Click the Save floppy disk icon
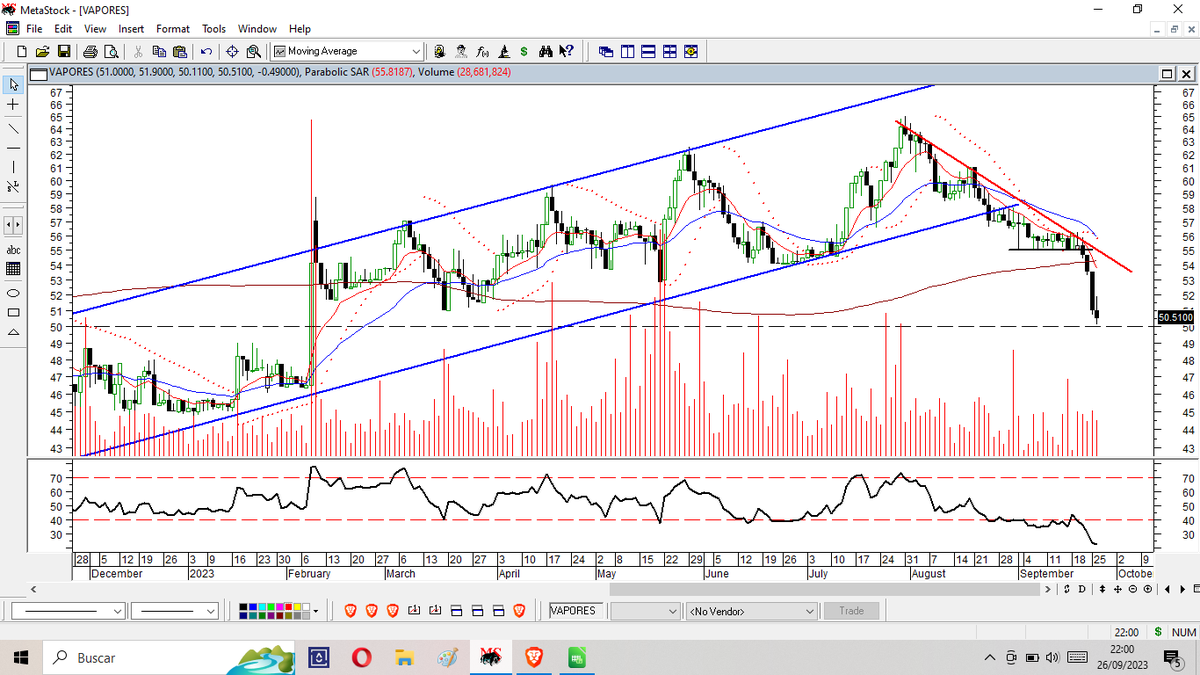1200x675 pixels. [x=63, y=51]
